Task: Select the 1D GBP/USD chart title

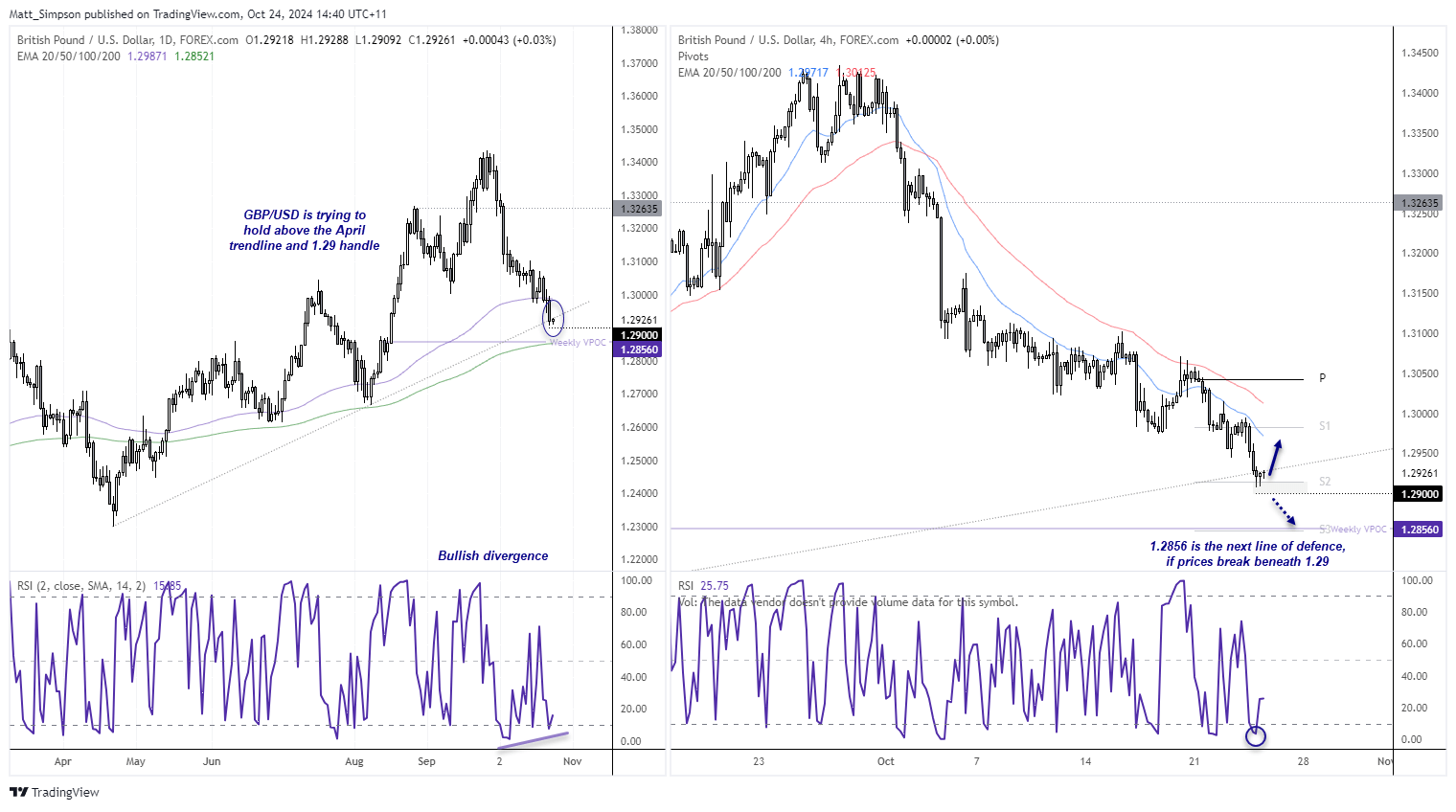Action: [x=127, y=40]
